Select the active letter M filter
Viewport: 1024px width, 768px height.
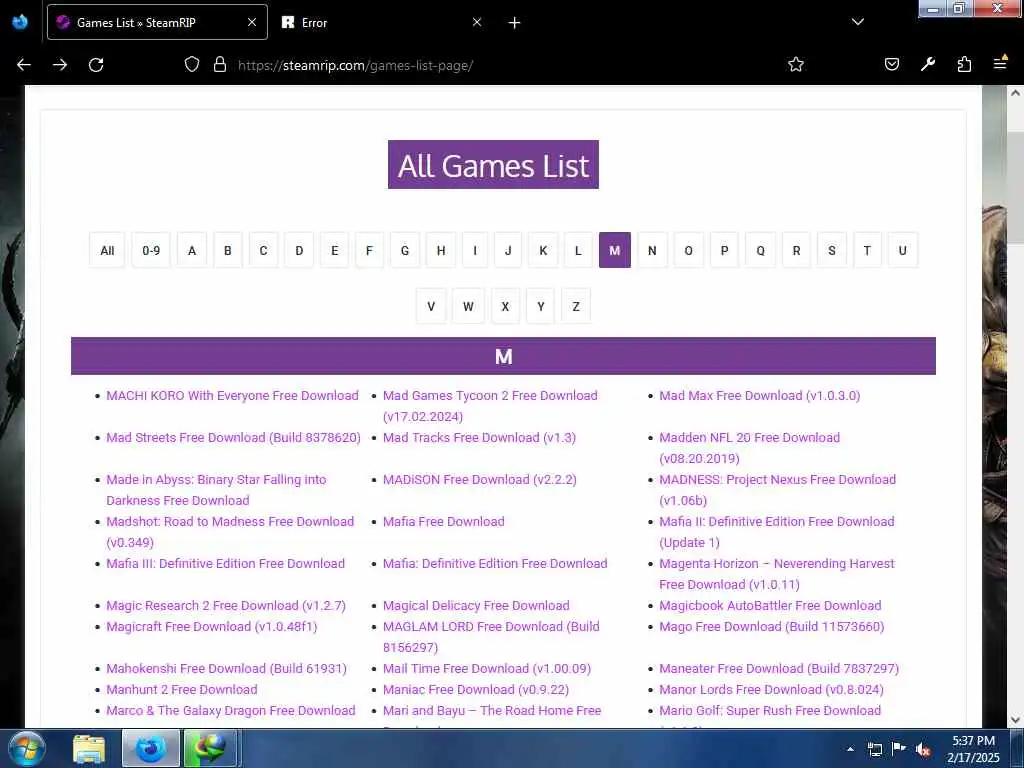(x=615, y=250)
